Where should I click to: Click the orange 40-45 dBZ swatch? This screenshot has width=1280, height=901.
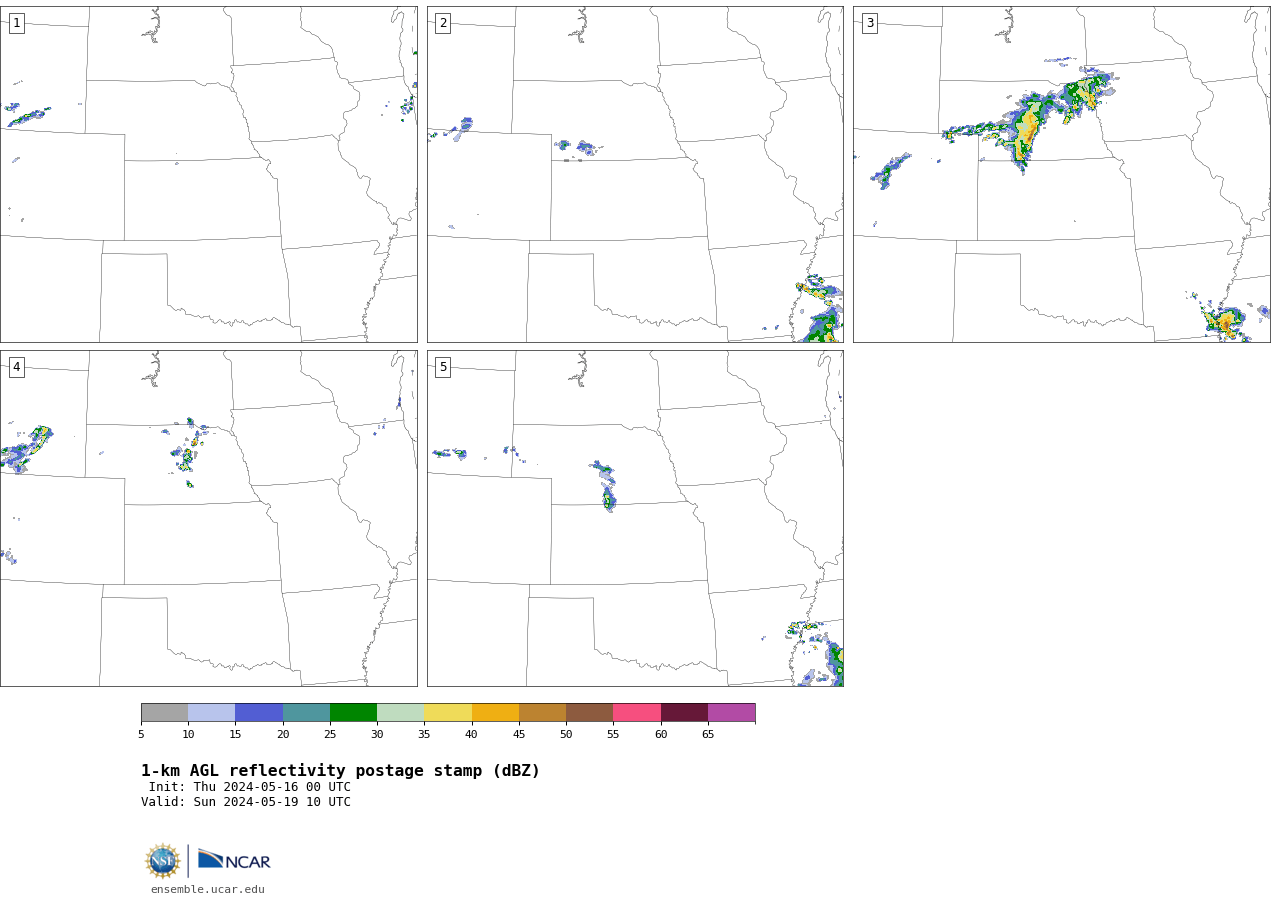coord(495,713)
